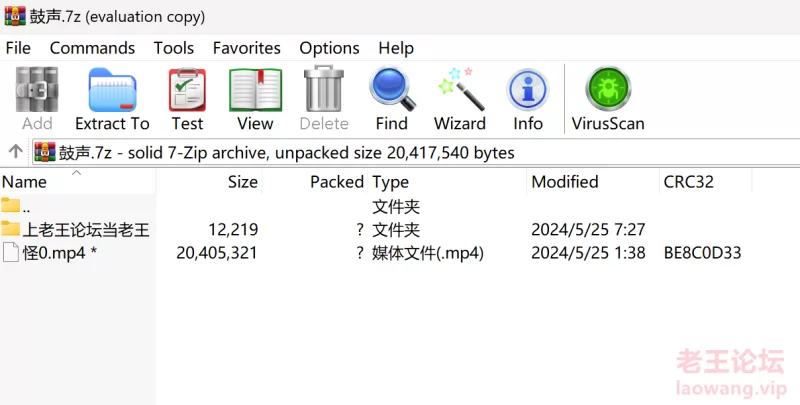Viewport: 800px width, 405px height.
Task: Go up one level with arrow
Action: pyautogui.click(x=15, y=151)
